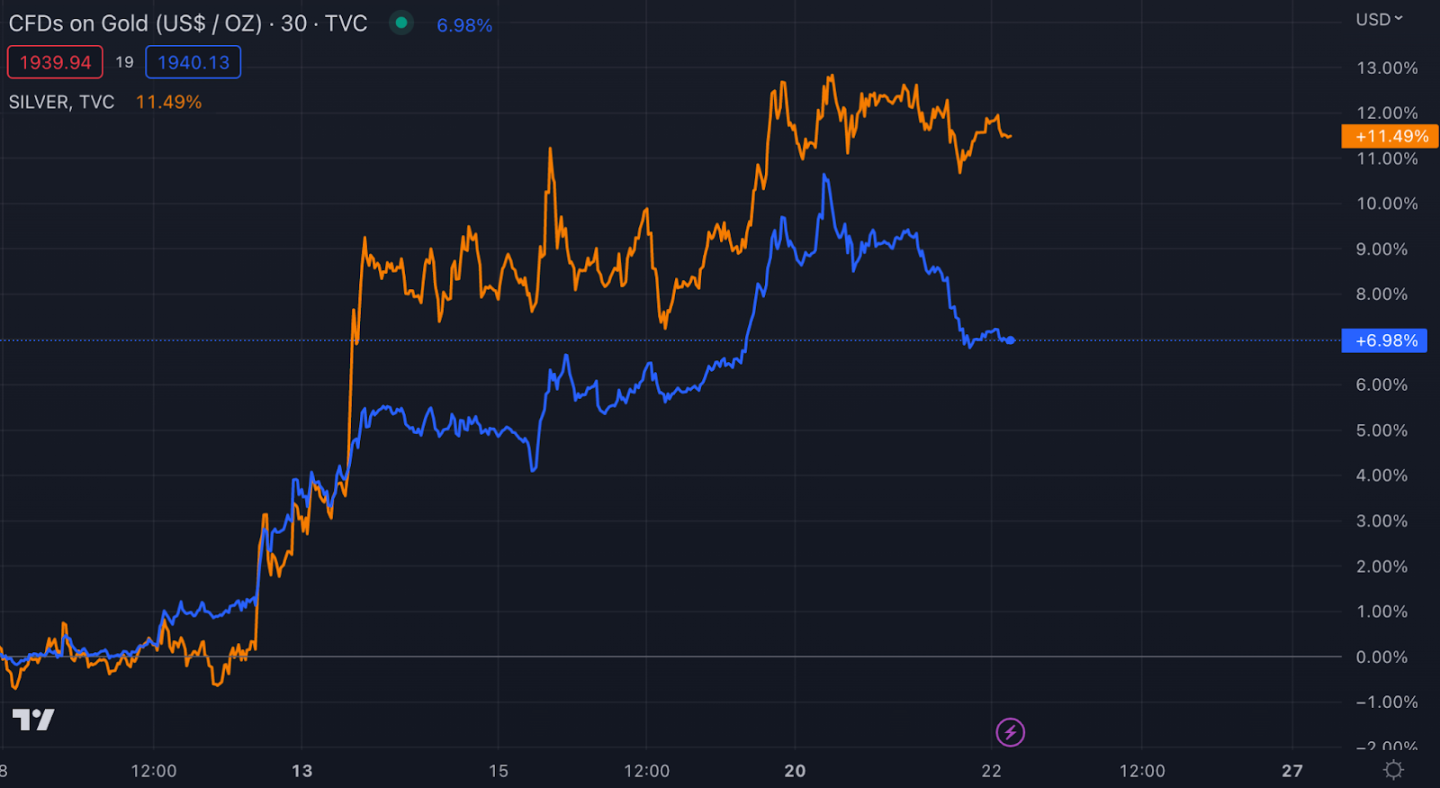Click the 0.00% level on price scale
The height and width of the screenshot is (788, 1440).
(x=1390, y=657)
